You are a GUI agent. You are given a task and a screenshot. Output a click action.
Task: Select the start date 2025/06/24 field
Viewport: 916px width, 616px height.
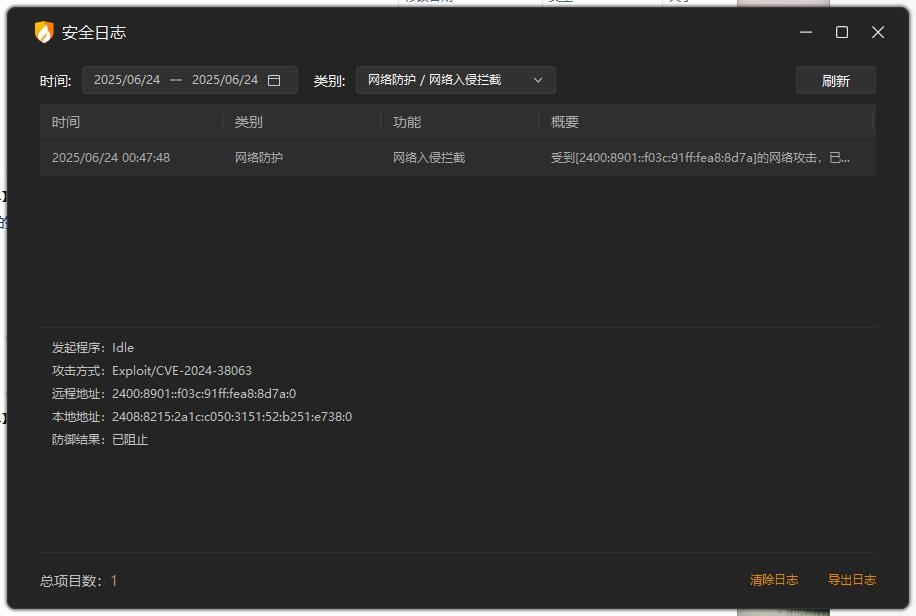click(x=127, y=80)
